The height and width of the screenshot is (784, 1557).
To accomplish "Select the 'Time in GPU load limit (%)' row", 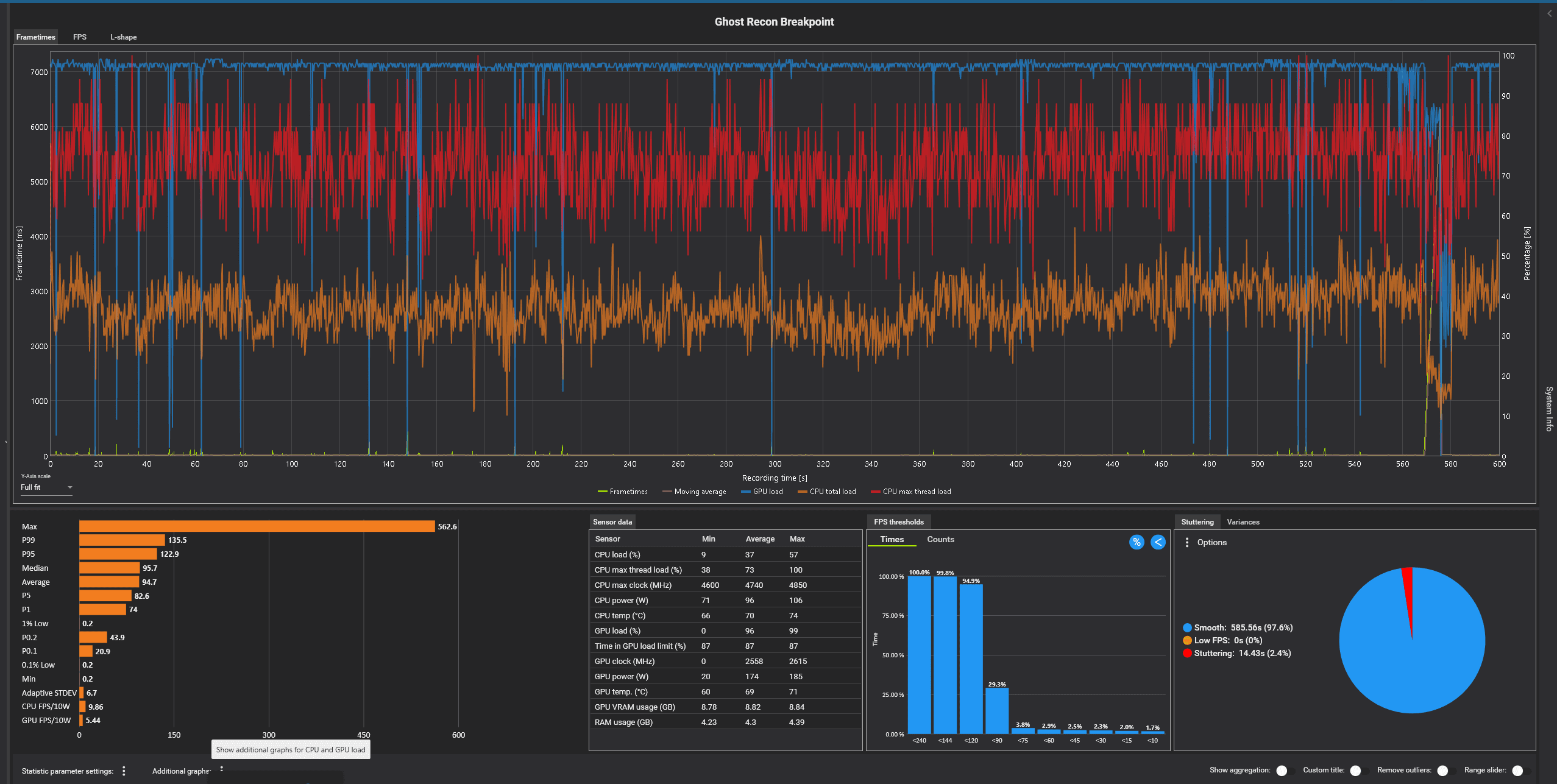I will (725, 646).
